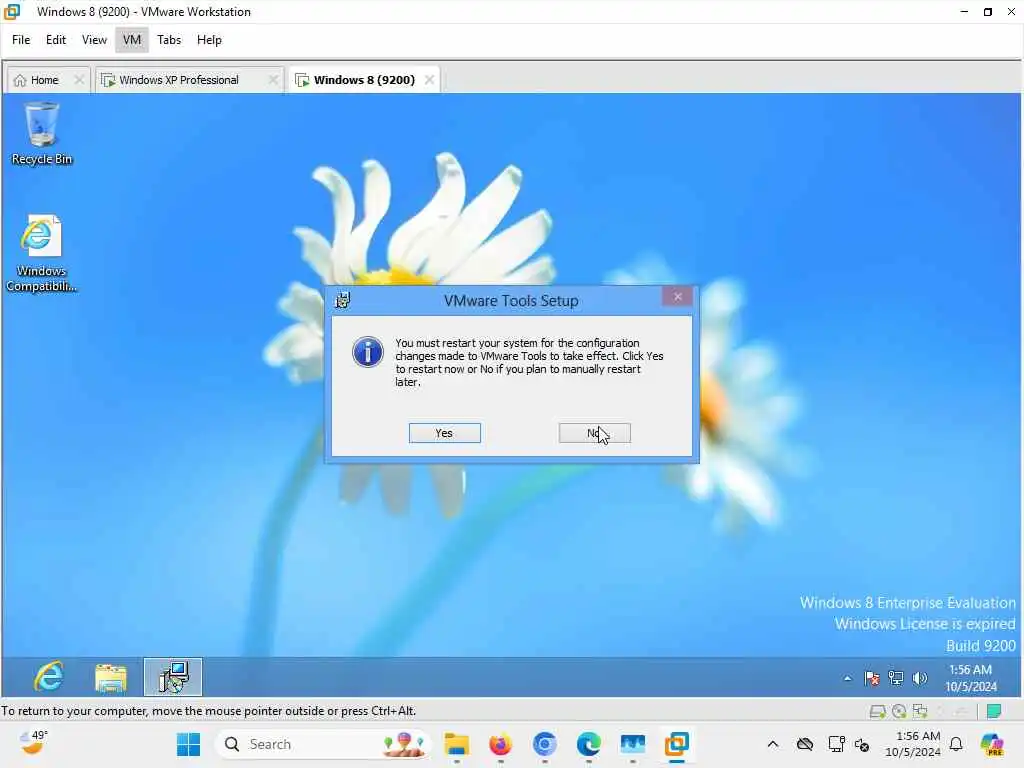Screen dimensions: 1024x768
Task: Open the File menu
Action: tap(21, 40)
